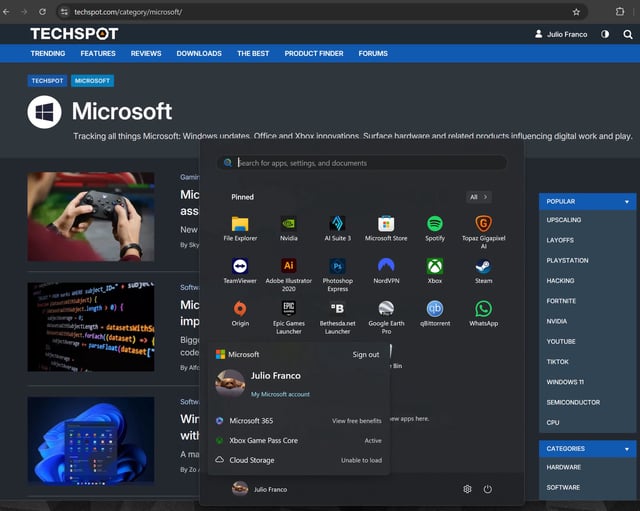Image resolution: width=640 pixels, height=511 pixels.
Task: Open Software category link
Action: click(563, 488)
